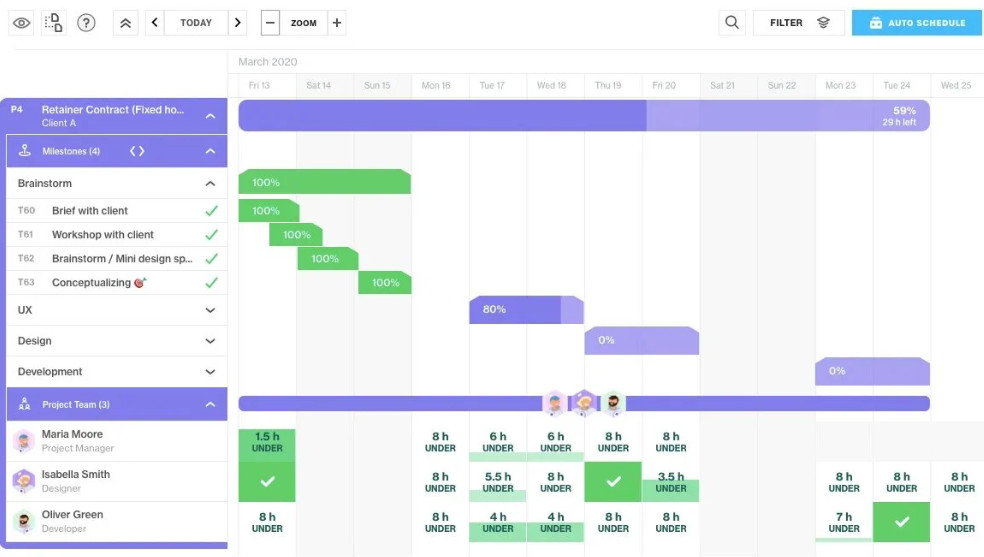984x557 pixels.
Task: Select the Thu 19 date column header
Action: (608, 86)
